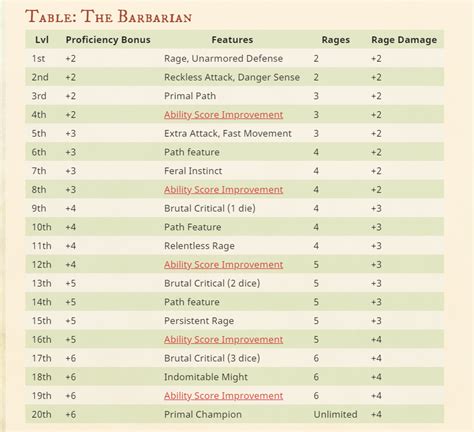Click the '4th' level cell
474x432 pixels.
point(39,115)
